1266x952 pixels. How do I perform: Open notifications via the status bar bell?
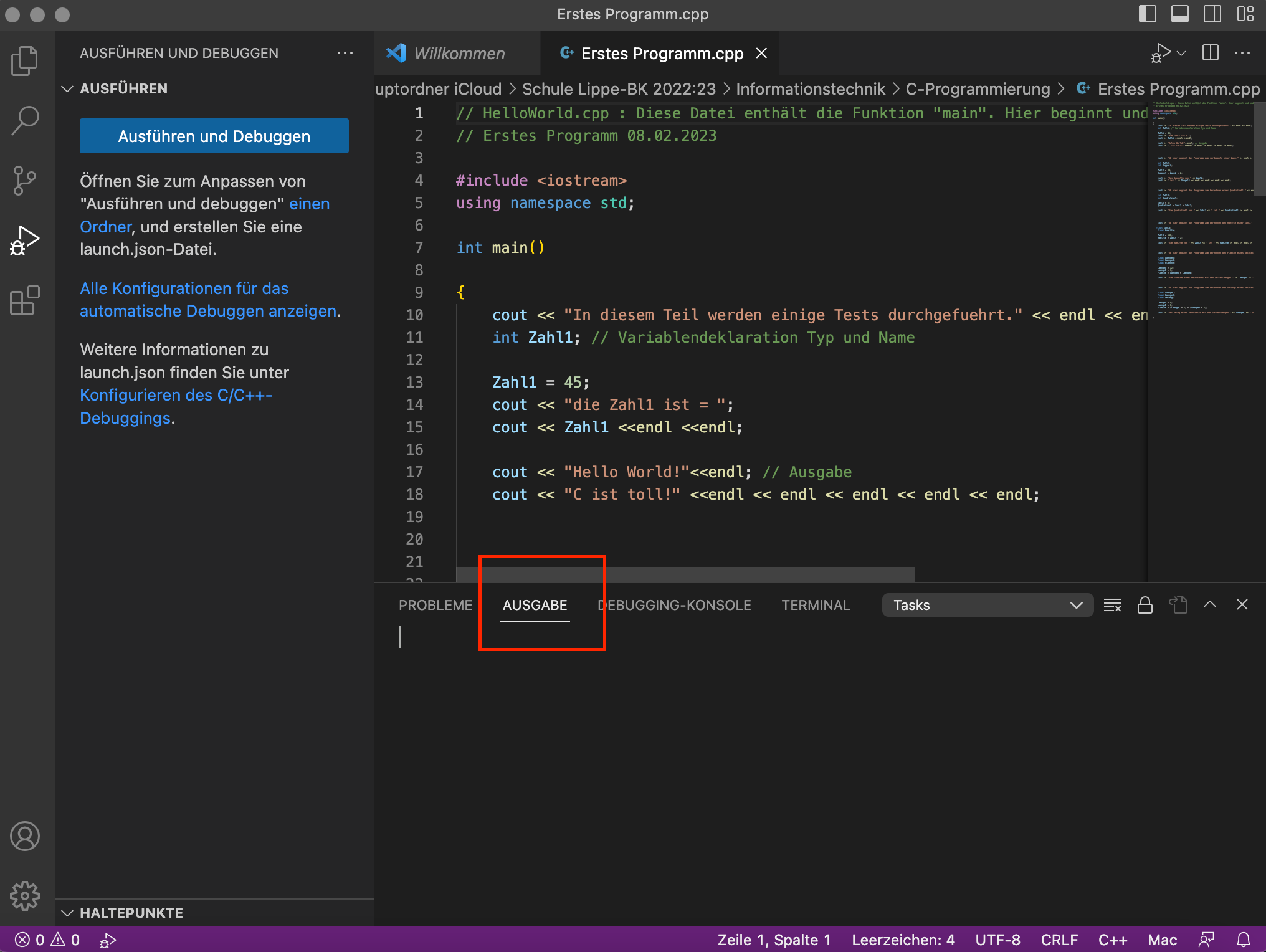coord(1243,939)
